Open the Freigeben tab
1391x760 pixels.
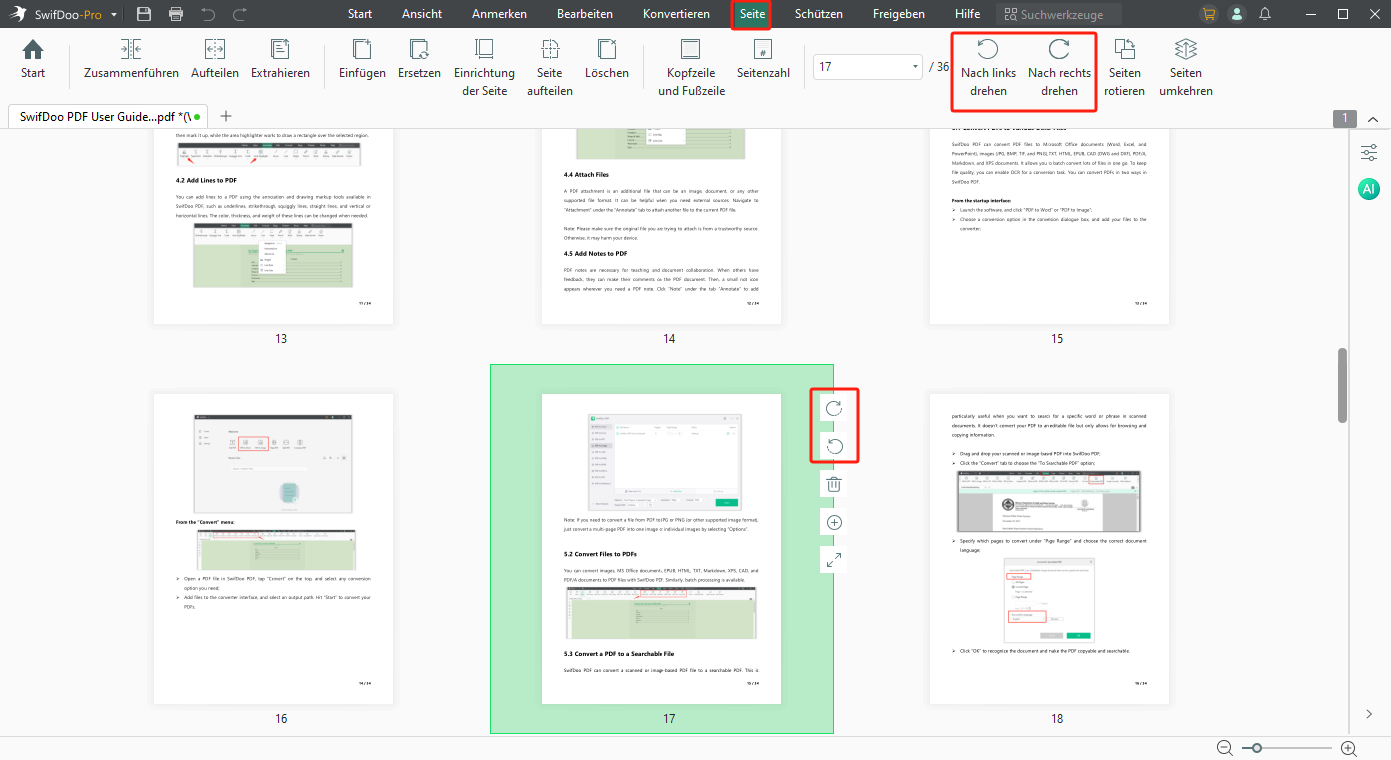coord(898,14)
